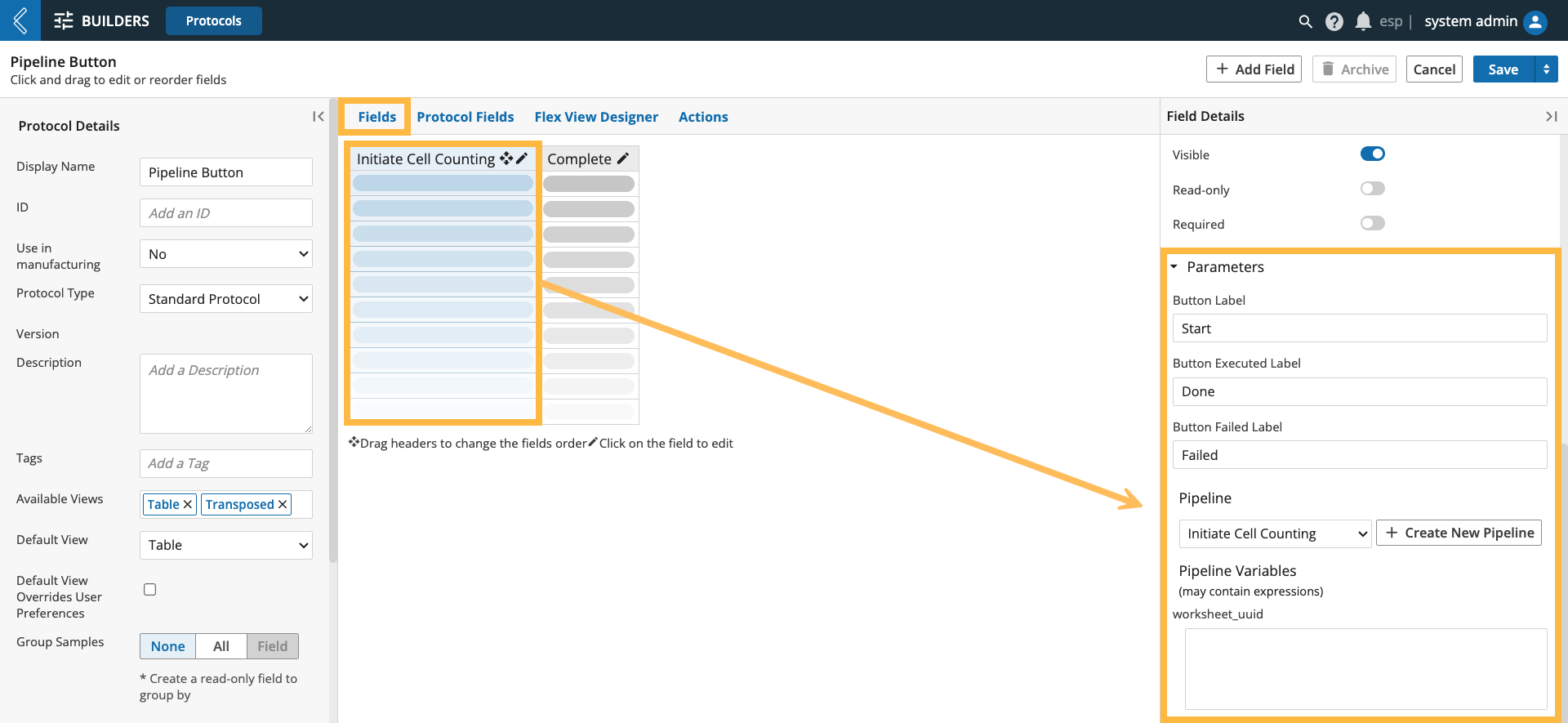1568x723 pixels.
Task: Click the worksheet_uuid text area
Action: coord(1365,669)
